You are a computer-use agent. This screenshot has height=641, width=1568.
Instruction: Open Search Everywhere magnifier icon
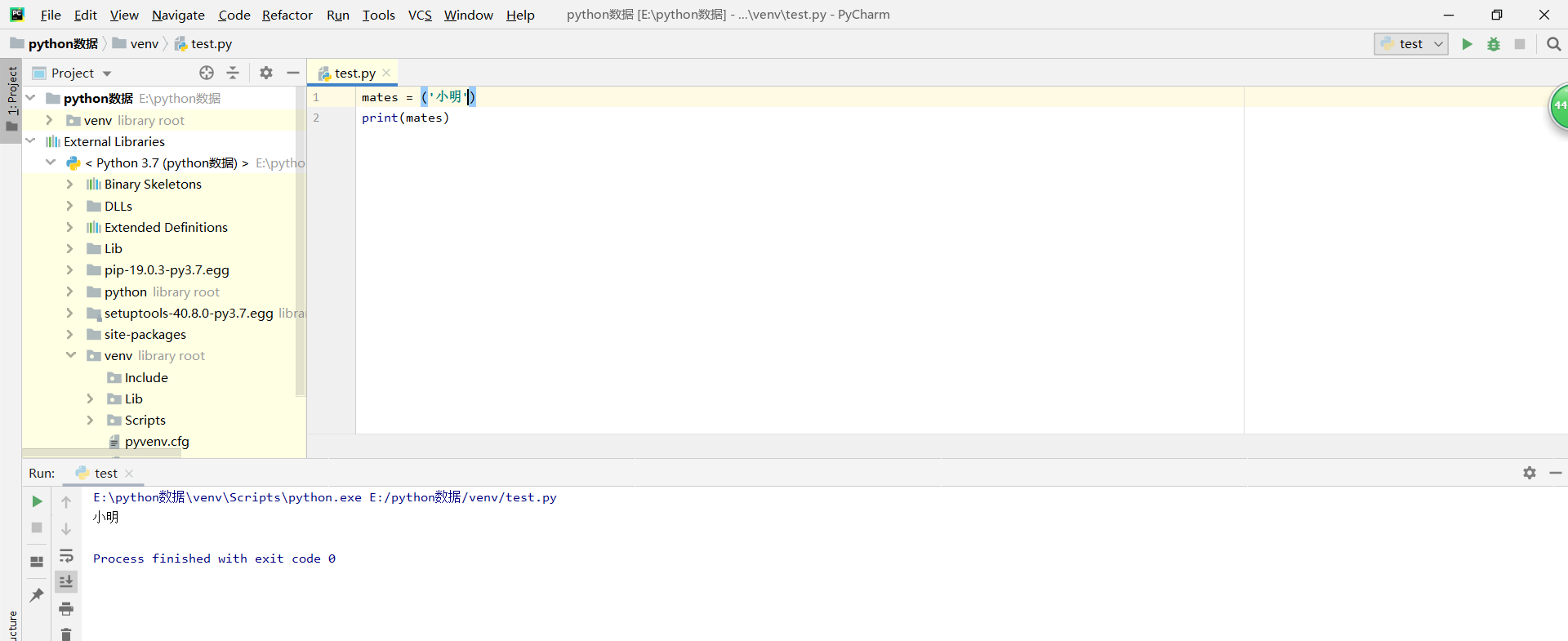tap(1553, 44)
